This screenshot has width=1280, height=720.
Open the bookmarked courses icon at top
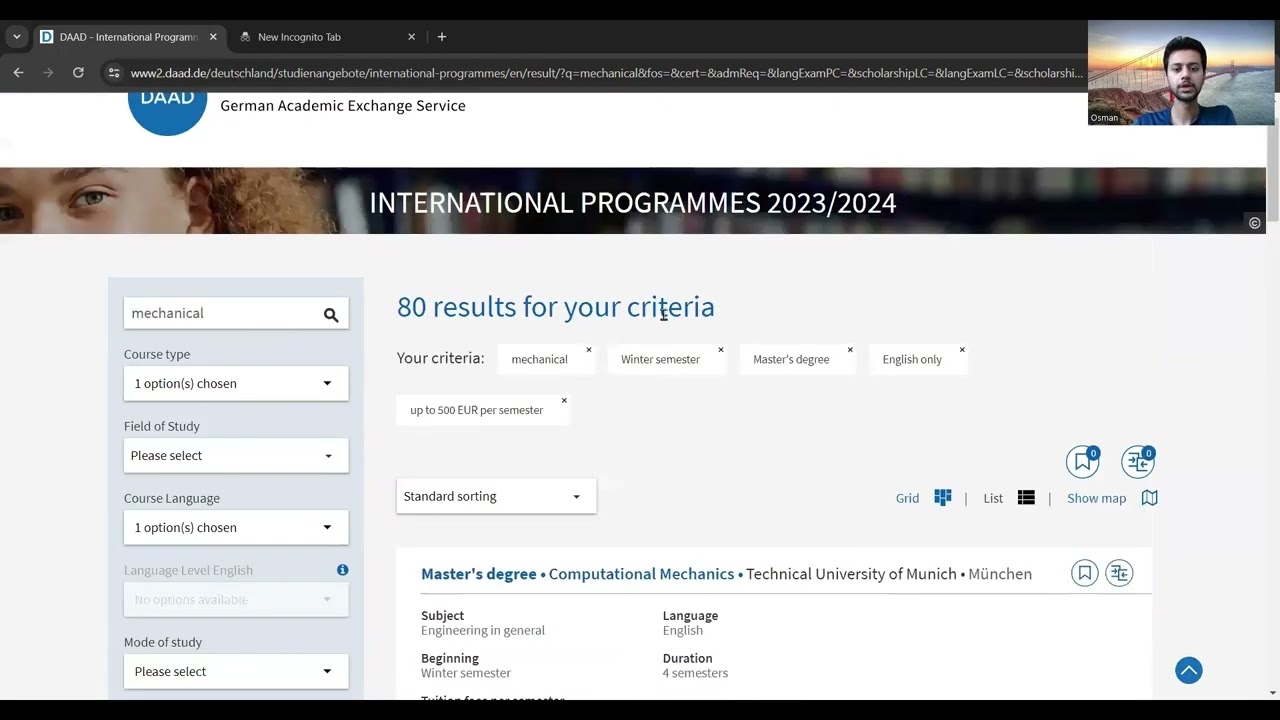click(x=1083, y=461)
